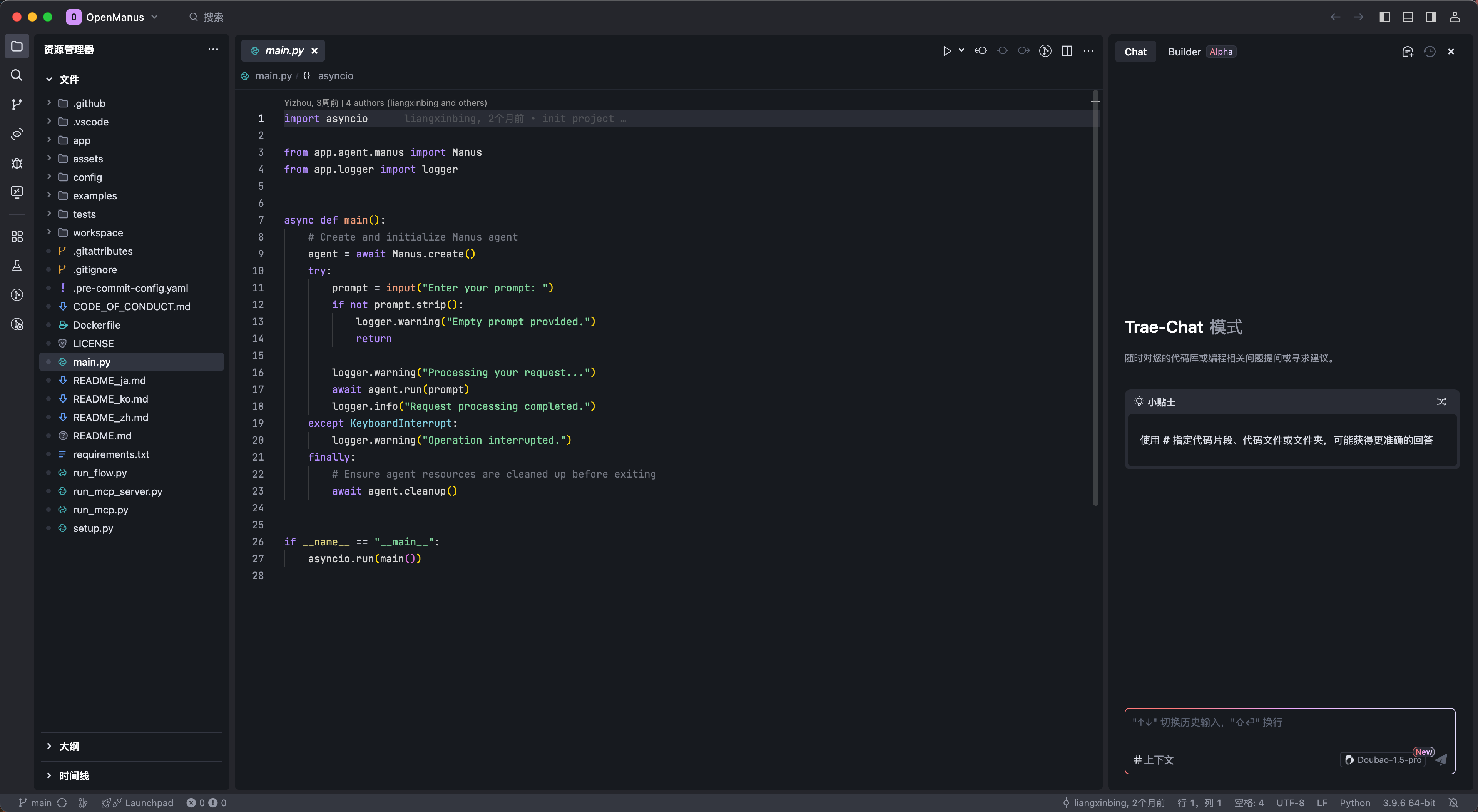
Task: Expand the 大纲 outline section
Action: pyautogui.click(x=69, y=746)
